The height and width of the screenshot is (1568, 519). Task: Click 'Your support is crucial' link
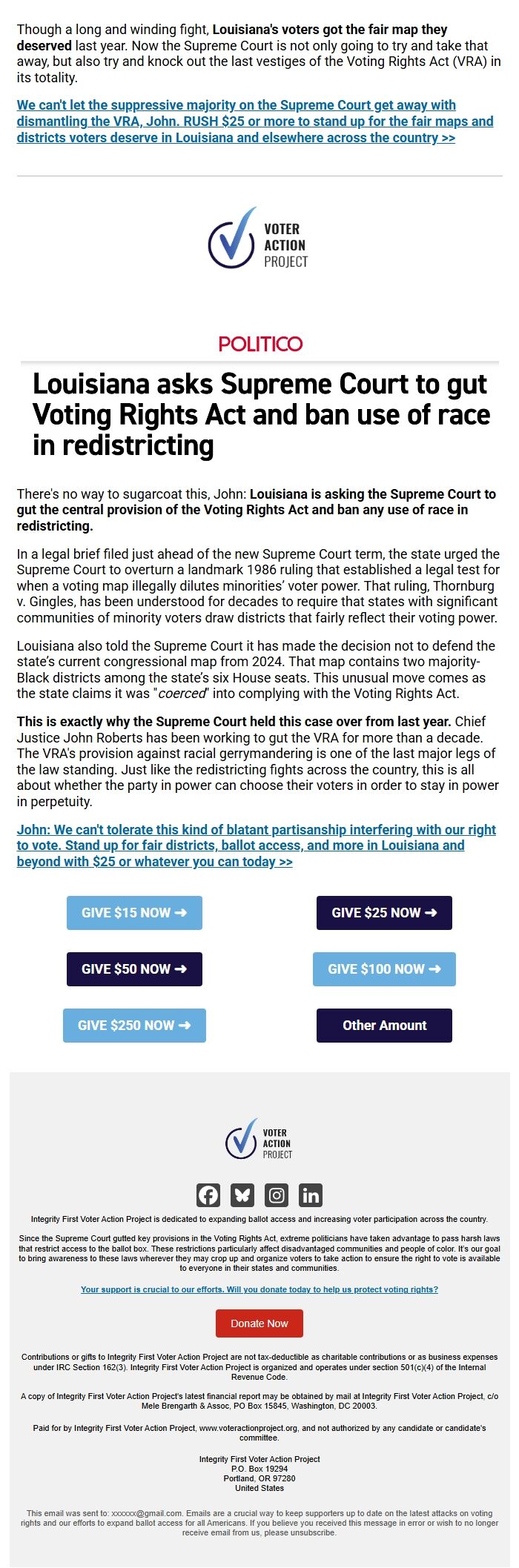pos(259,1289)
